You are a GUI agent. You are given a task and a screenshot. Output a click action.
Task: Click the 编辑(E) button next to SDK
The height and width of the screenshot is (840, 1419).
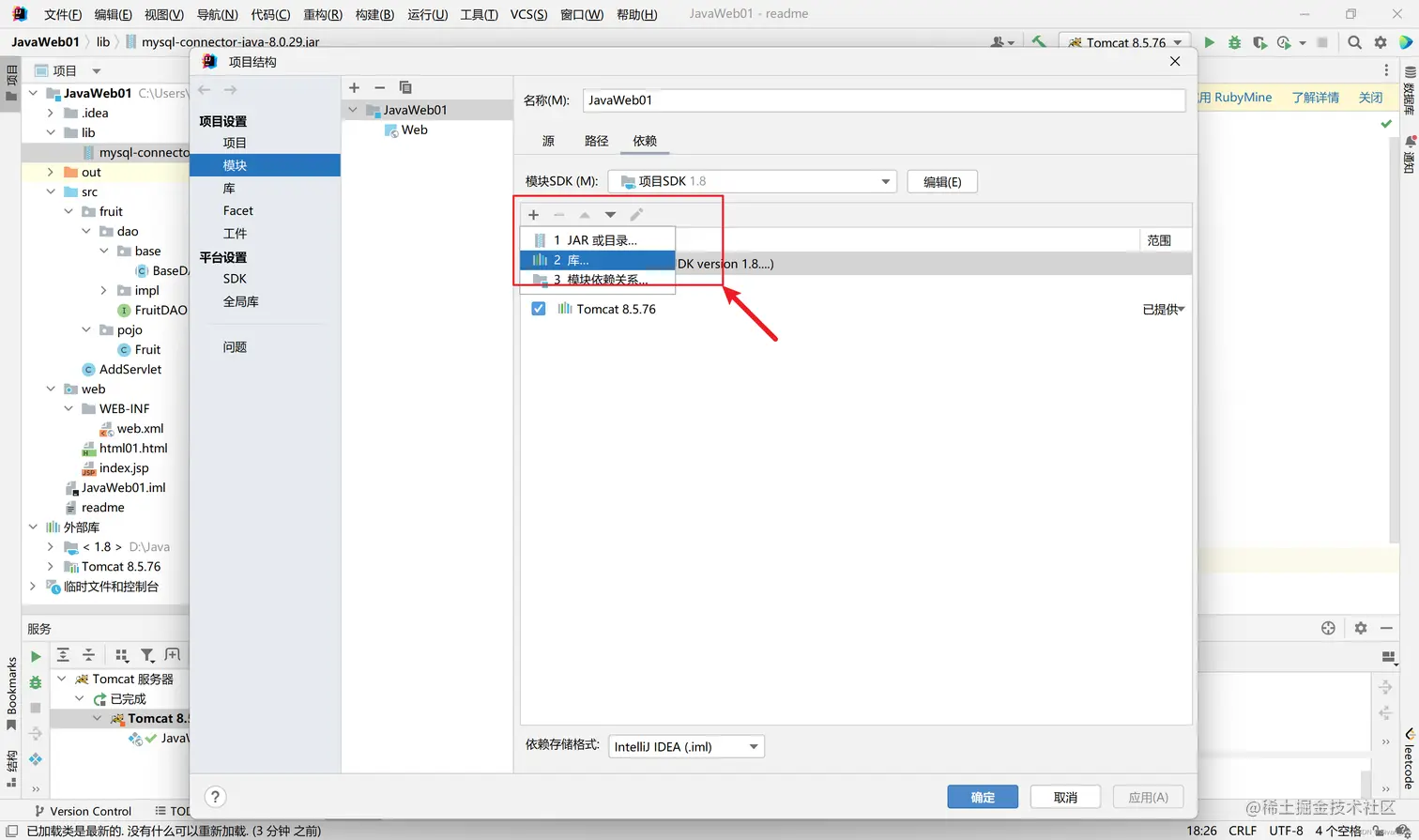tap(942, 181)
